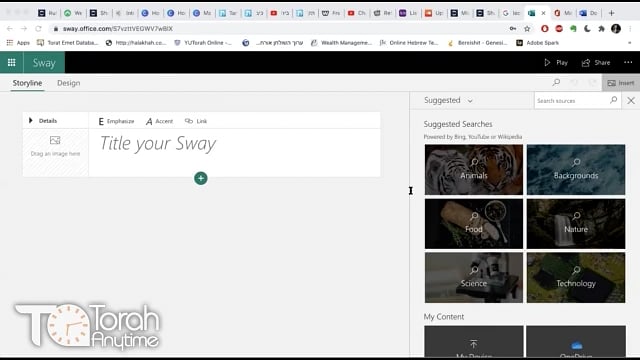Select the Backgrounds suggested search
The image size is (640, 360).
pos(576,169)
